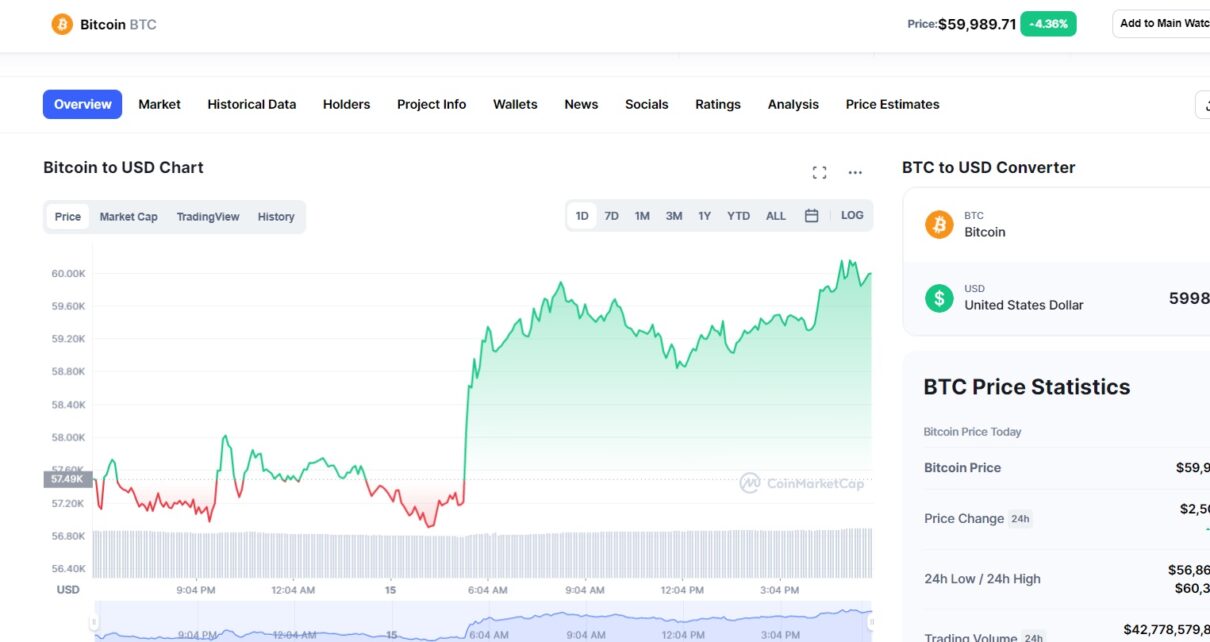1210x642 pixels.
Task: Click the "United States Dollar" converter text
Action: click(x=1023, y=305)
